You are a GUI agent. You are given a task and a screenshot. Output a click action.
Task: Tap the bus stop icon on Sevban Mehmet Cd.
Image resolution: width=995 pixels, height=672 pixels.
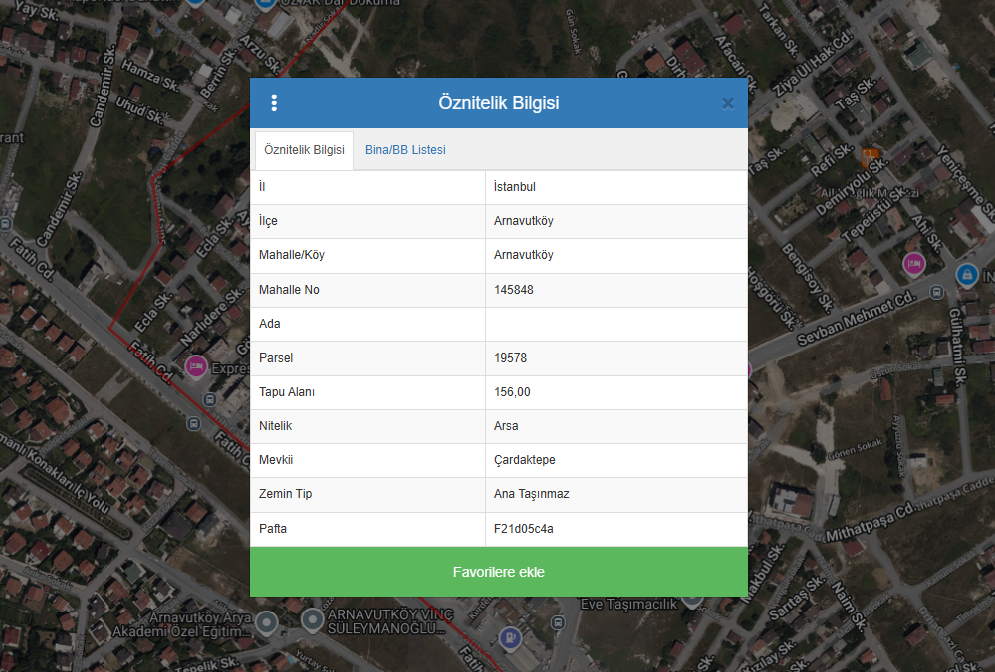point(935,293)
